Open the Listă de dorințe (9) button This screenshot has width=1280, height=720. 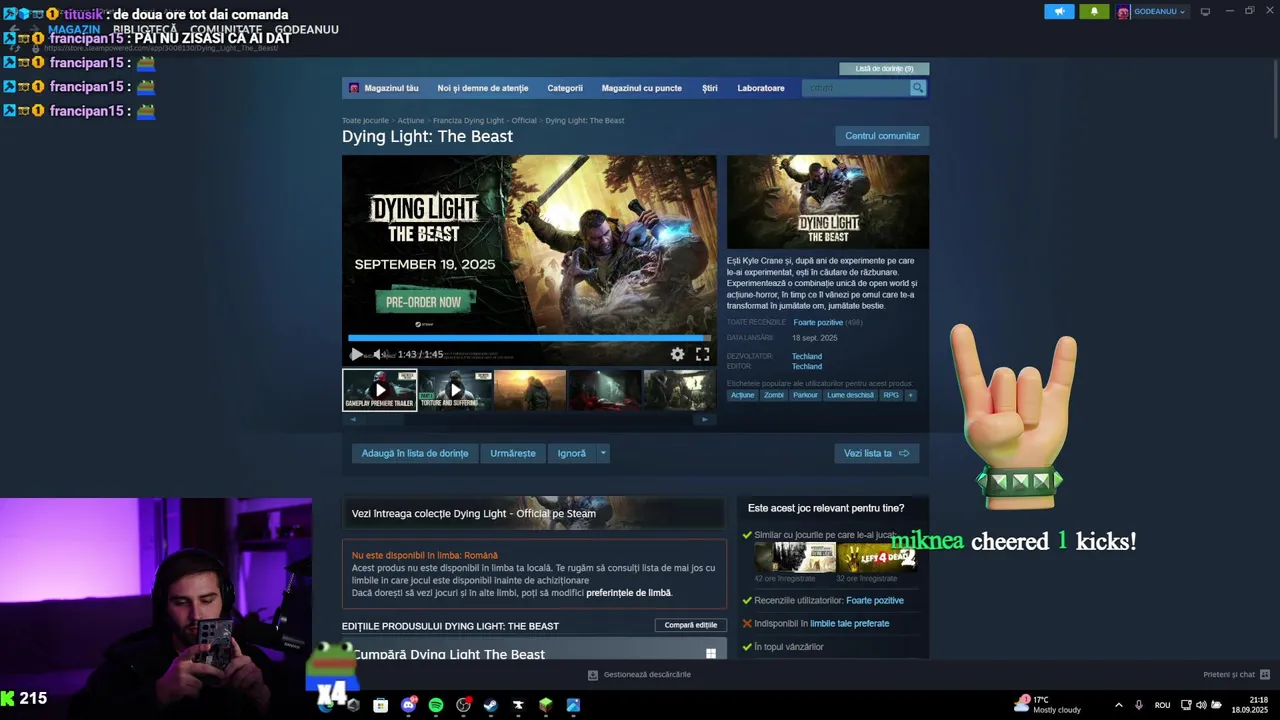[x=884, y=69]
